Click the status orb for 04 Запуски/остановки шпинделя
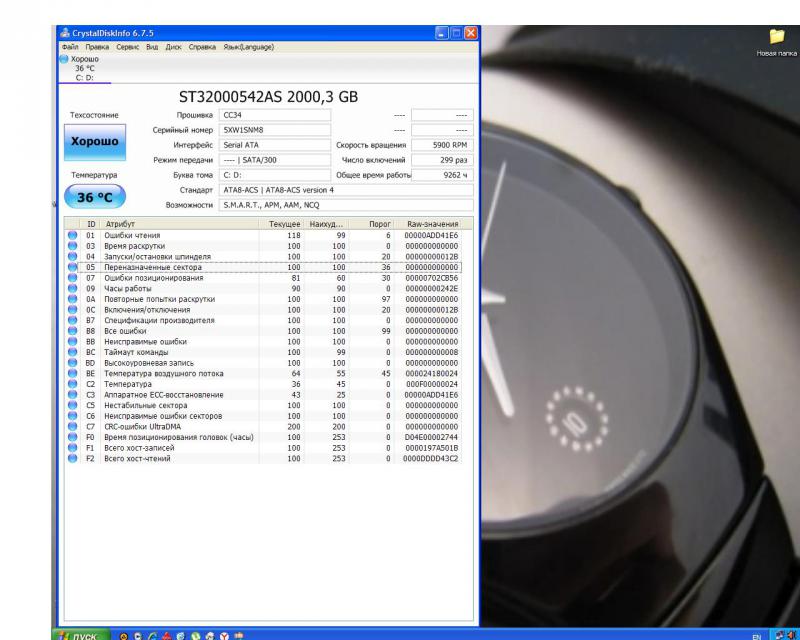The height and width of the screenshot is (640, 800). [72, 257]
